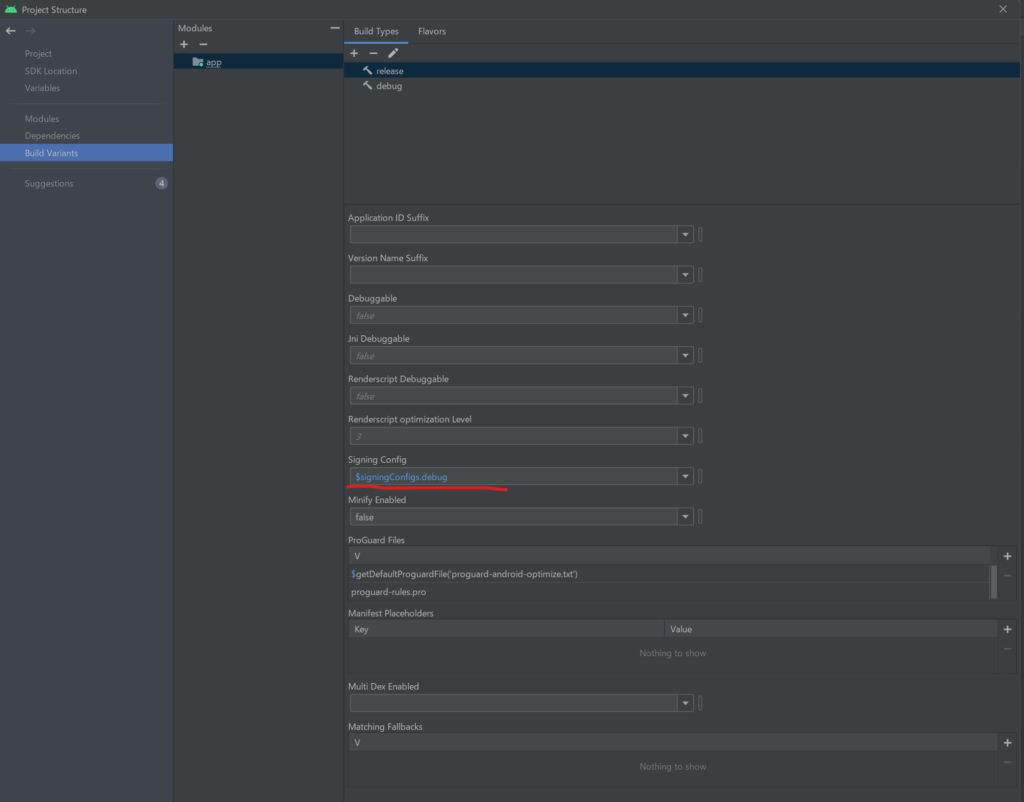Expand the Multi Dex Enabled dropdown

[685, 703]
